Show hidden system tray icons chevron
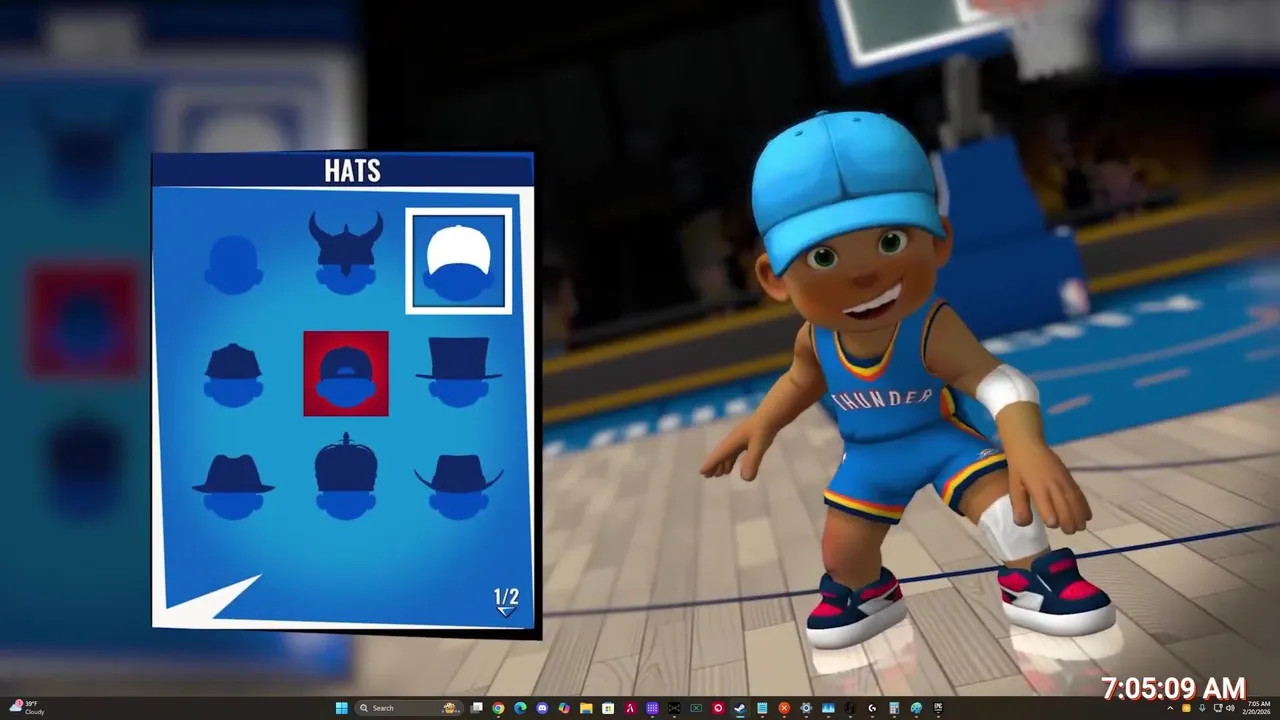1280x720 pixels. 1170,708
